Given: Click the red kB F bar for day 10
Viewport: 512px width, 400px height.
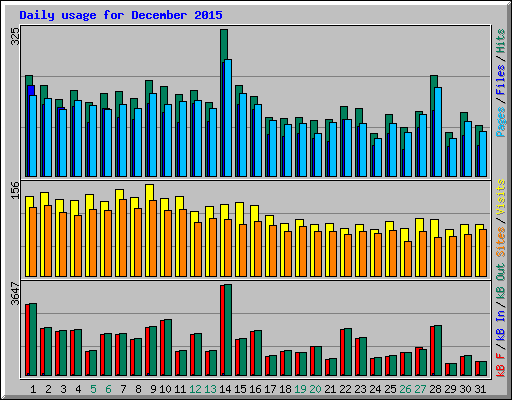Looking at the screenshot, I should (162, 348).
